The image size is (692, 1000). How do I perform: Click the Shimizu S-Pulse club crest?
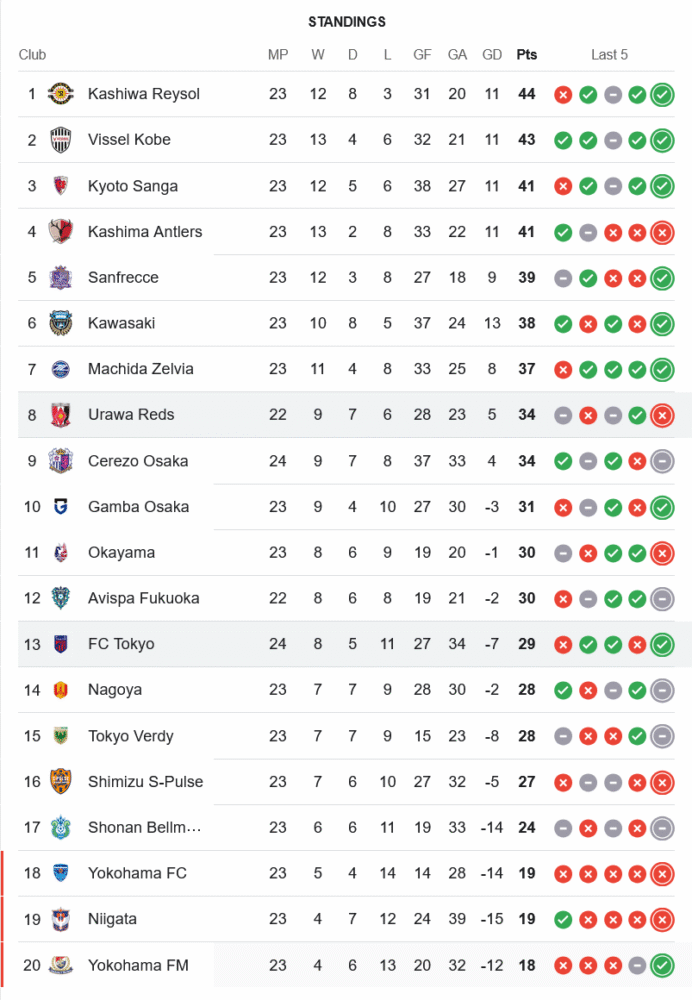[x=61, y=782]
